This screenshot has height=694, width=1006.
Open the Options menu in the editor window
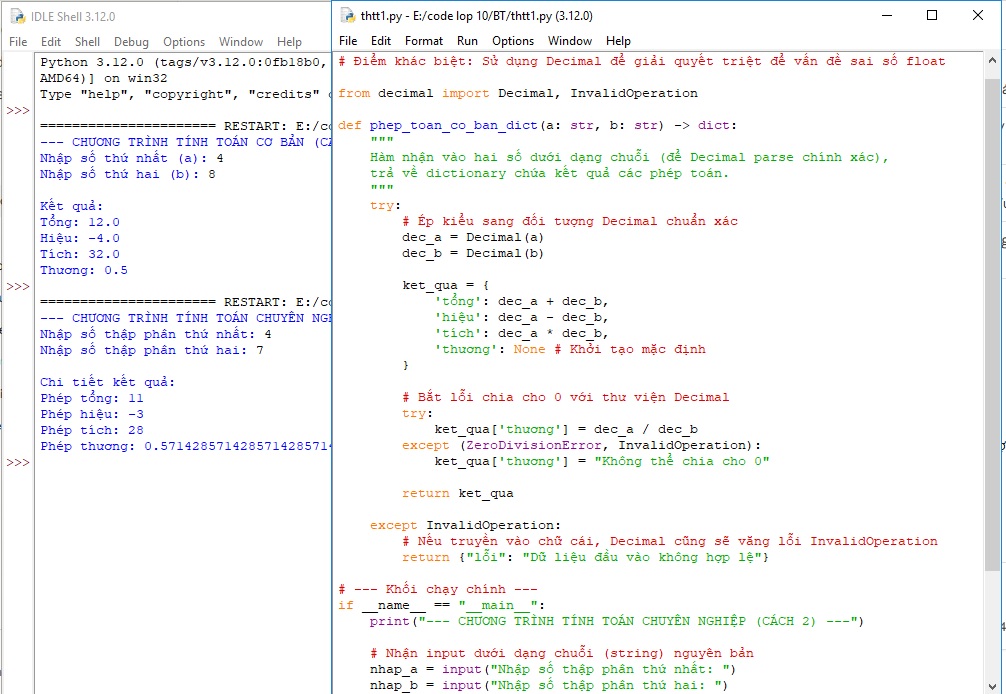tap(513, 41)
